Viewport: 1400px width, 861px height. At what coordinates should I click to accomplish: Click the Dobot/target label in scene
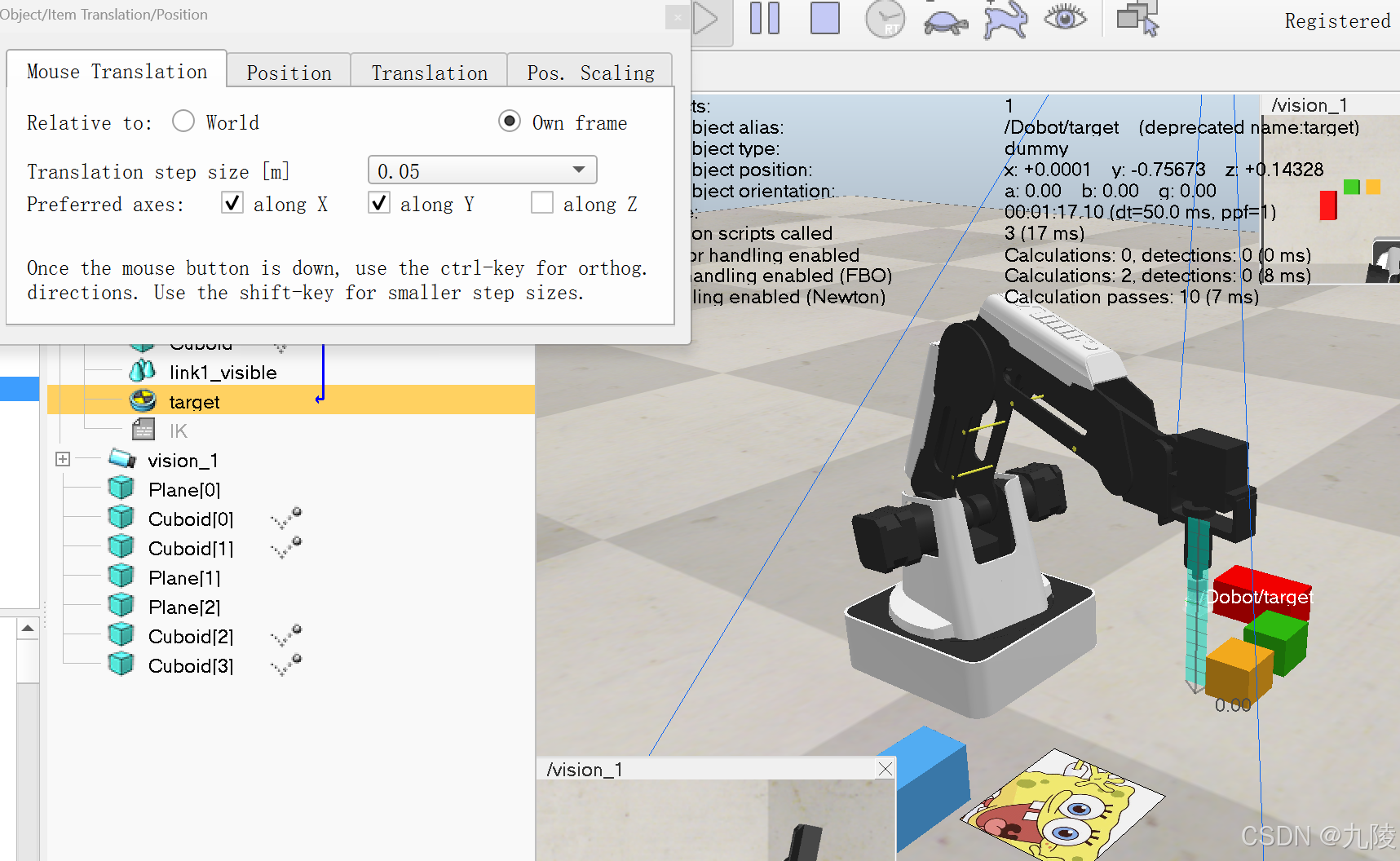1259,598
